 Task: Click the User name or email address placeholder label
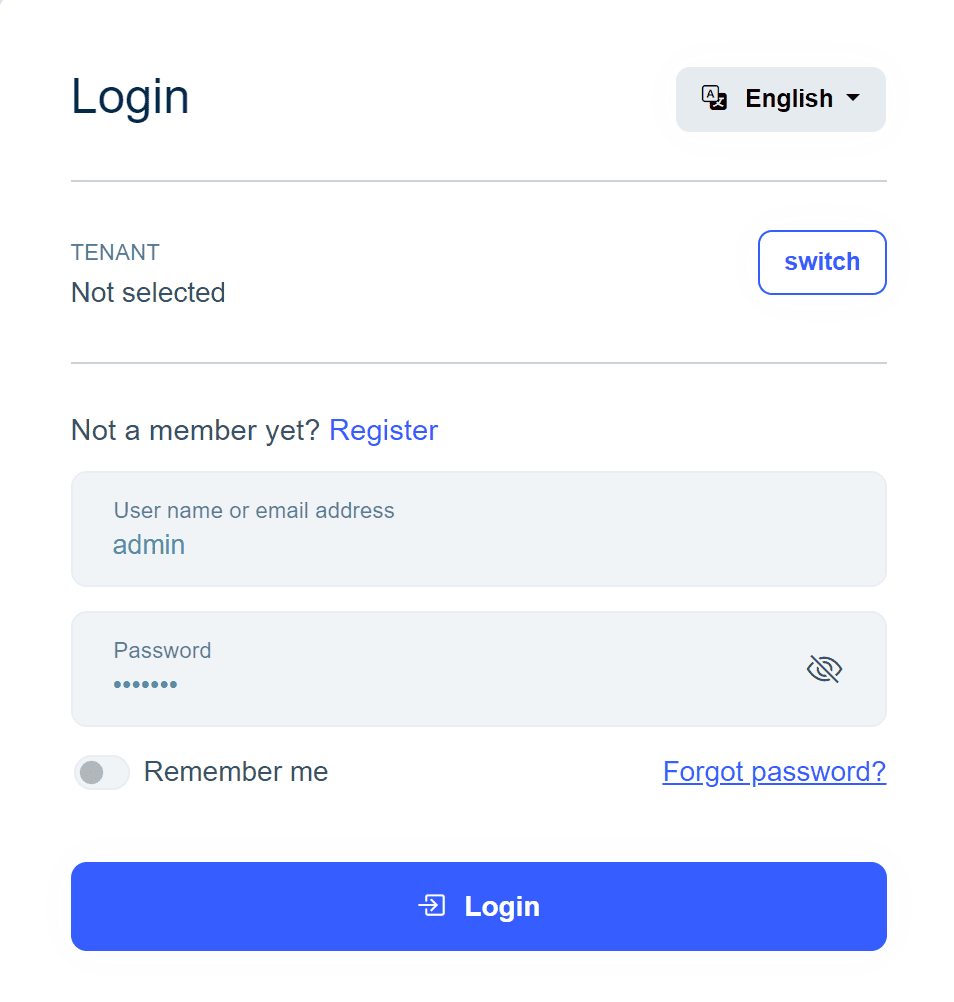tap(253, 510)
